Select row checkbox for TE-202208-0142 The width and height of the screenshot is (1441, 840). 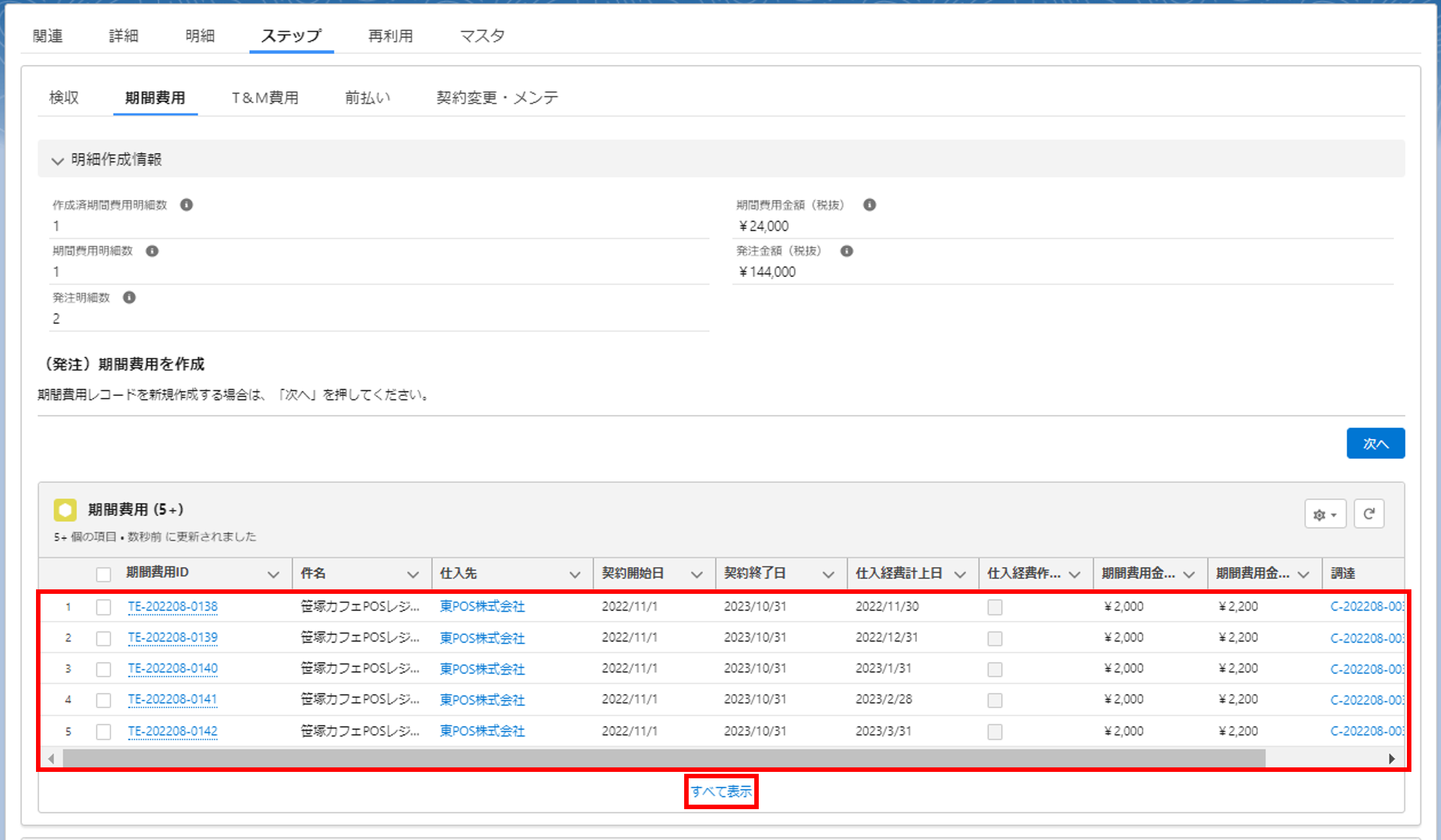(x=104, y=731)
